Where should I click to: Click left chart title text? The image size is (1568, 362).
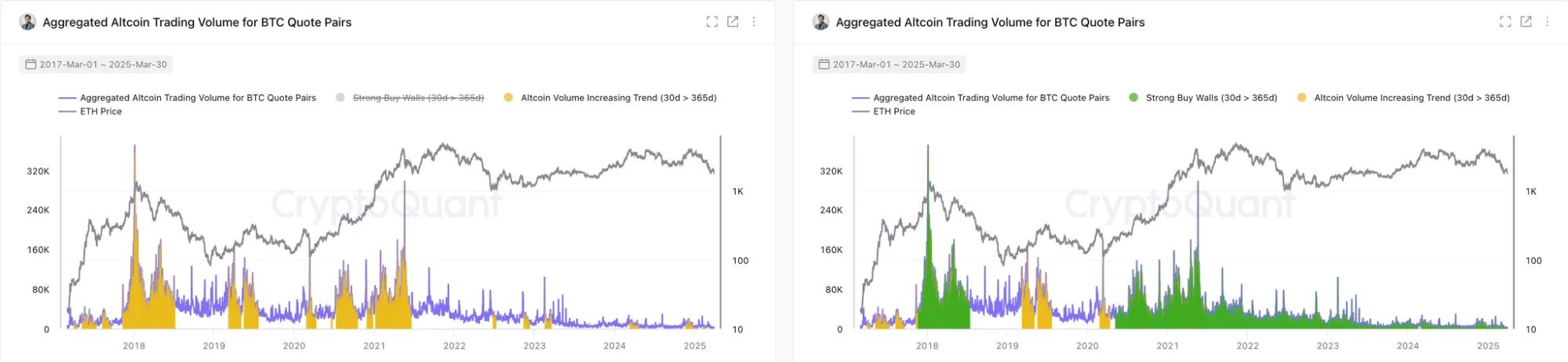coord(197,22)
